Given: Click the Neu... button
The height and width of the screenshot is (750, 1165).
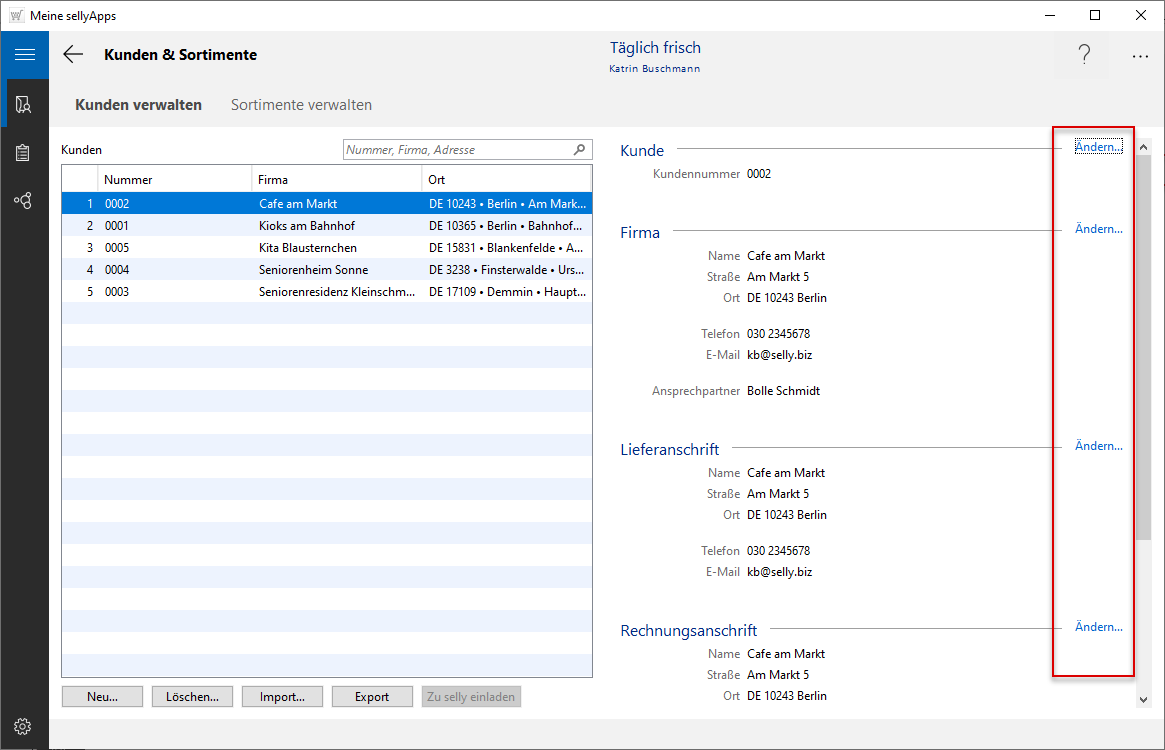Looking at the screenshot, I should [102, 697].
